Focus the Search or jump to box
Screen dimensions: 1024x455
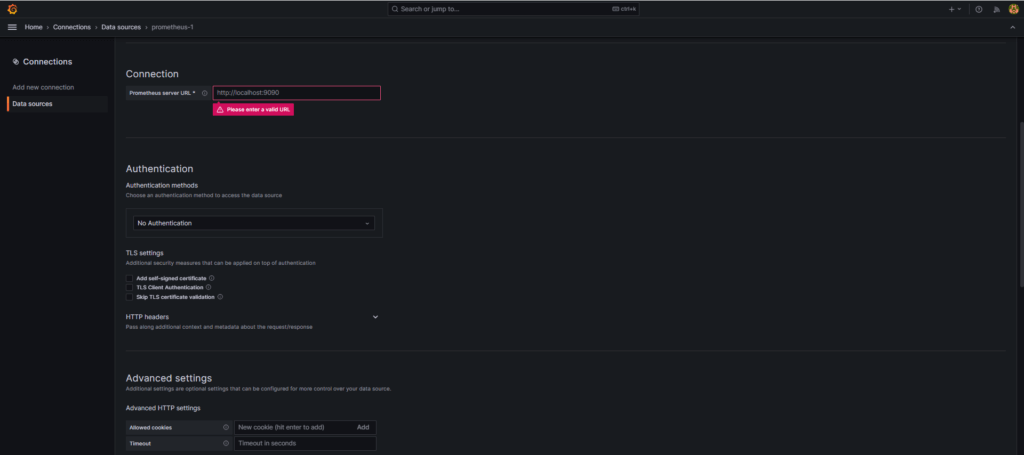[x=515, y=9]
